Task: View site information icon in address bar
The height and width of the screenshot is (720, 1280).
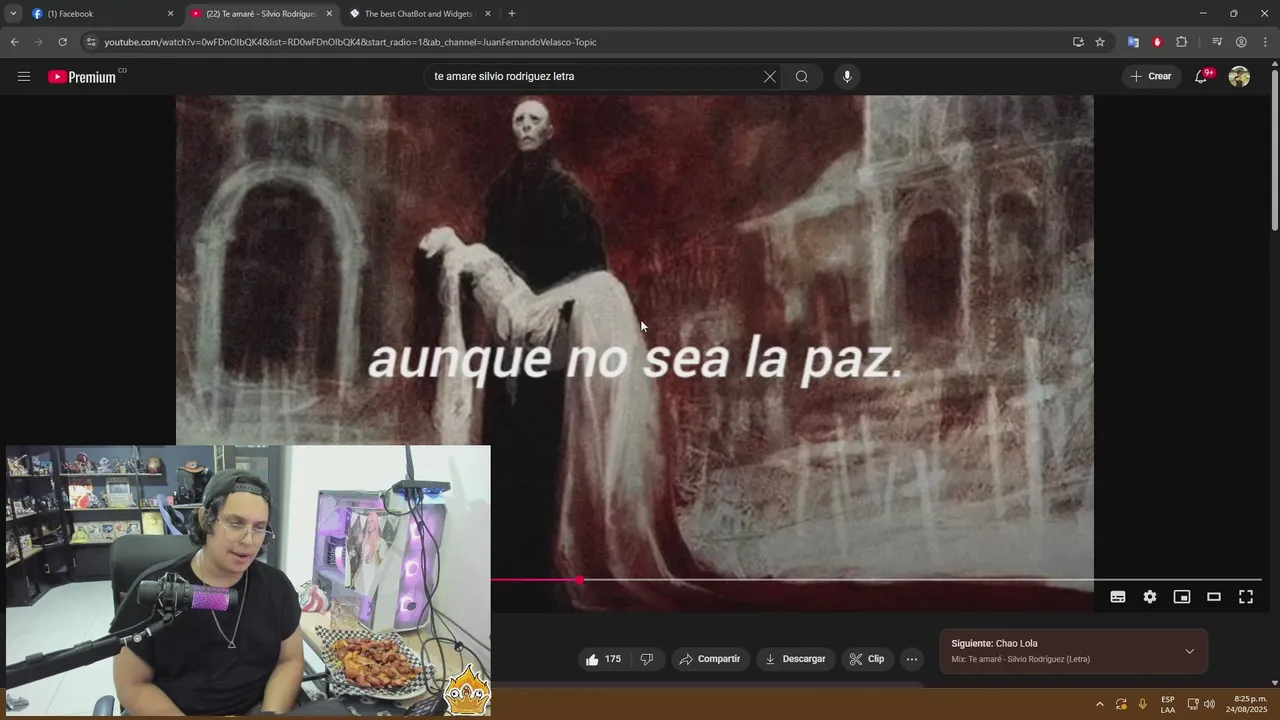Action: point(91,42)
